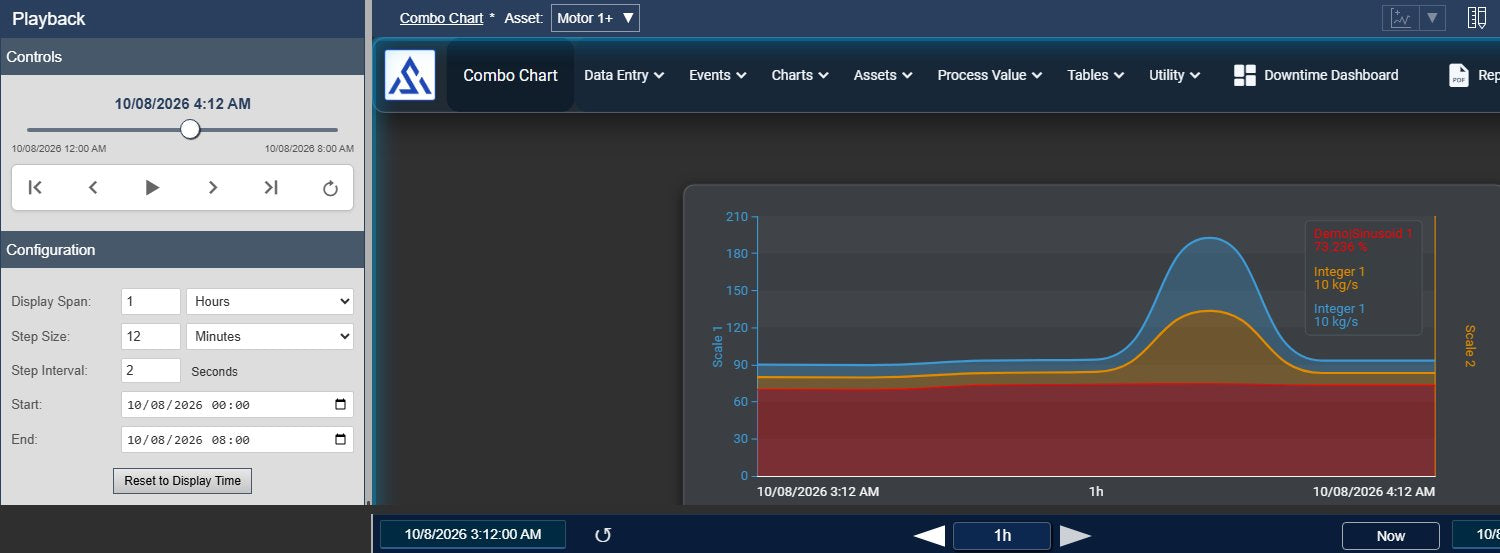Open the Step Size units dropdown
Image resolution: width=1500 pixels, height=553 pixels.
(x=270, y=336)
